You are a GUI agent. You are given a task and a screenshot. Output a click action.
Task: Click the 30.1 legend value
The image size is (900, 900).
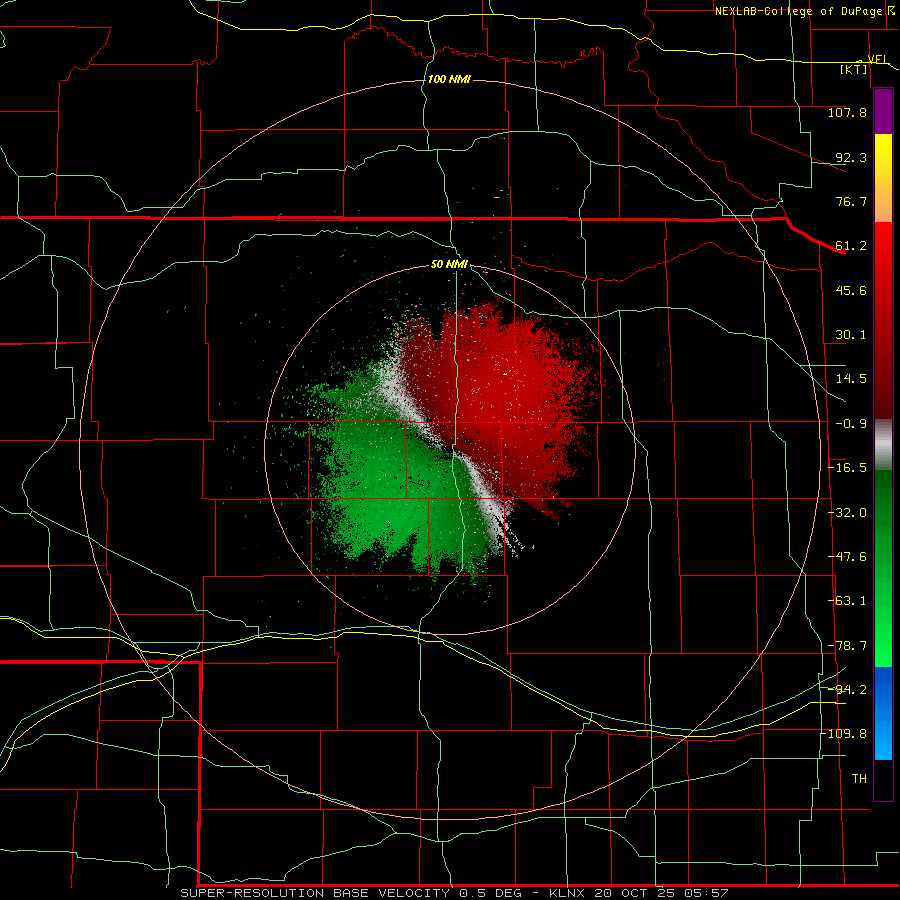point(851,335)
